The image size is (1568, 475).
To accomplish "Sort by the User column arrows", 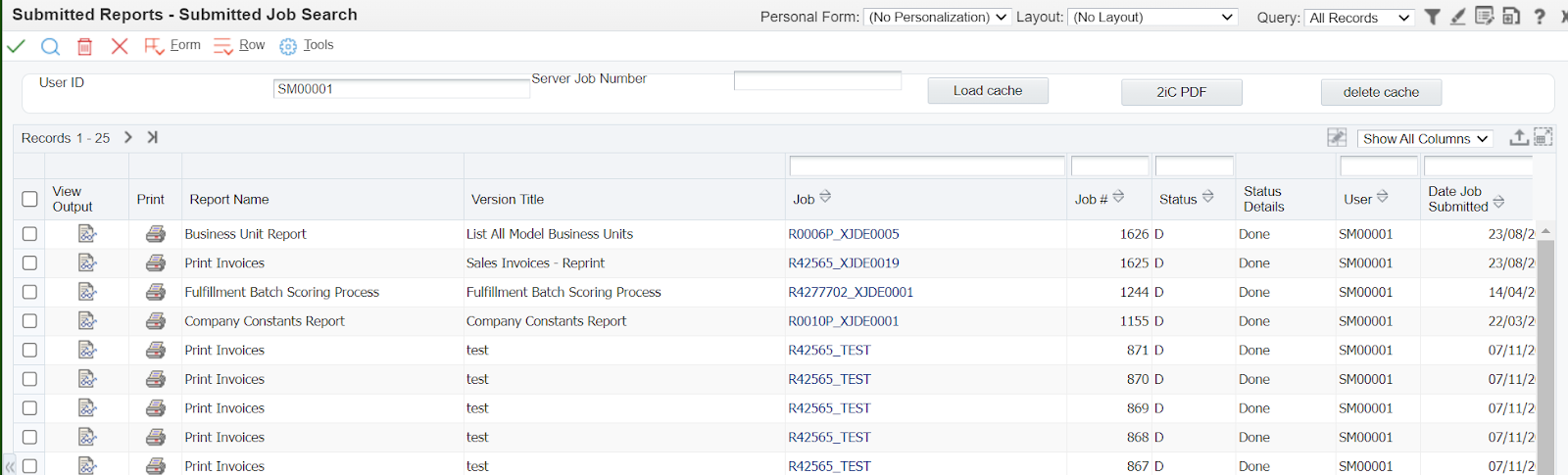I will tap(1382, 197).
